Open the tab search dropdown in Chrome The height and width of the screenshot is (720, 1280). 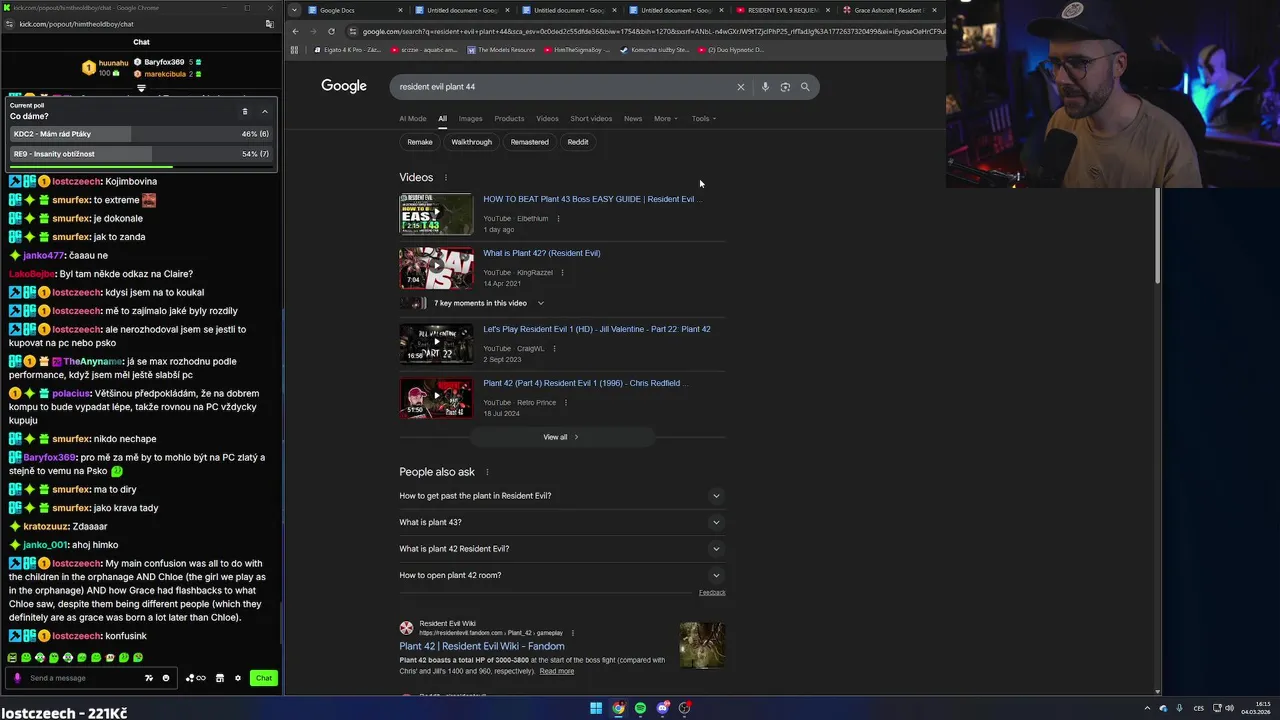[293, 10]
